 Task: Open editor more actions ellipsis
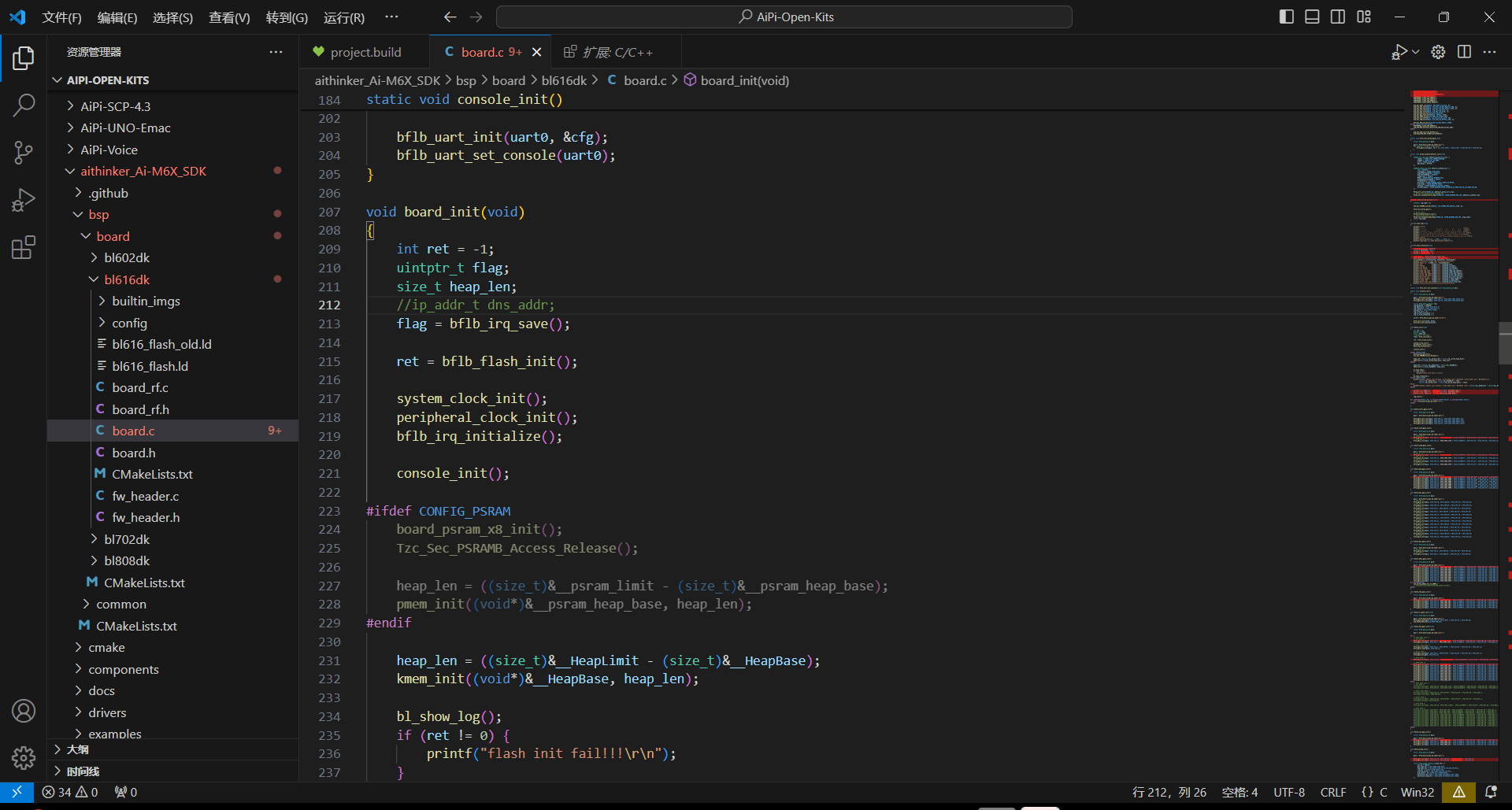point(1489,52)
